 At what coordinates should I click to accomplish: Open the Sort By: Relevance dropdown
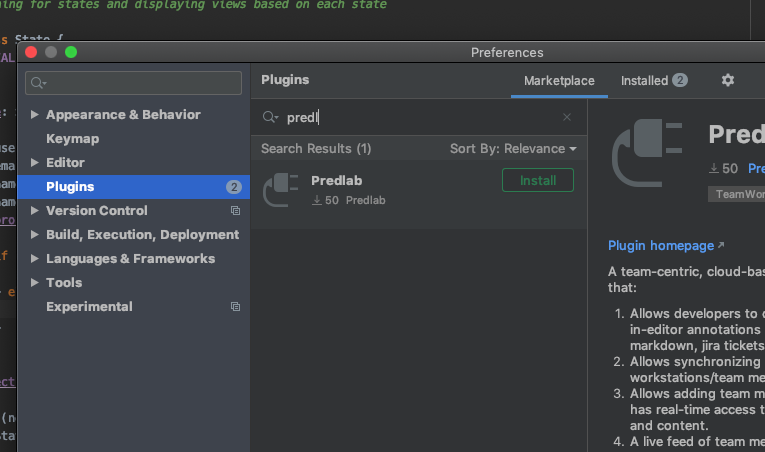click(513, 148)
